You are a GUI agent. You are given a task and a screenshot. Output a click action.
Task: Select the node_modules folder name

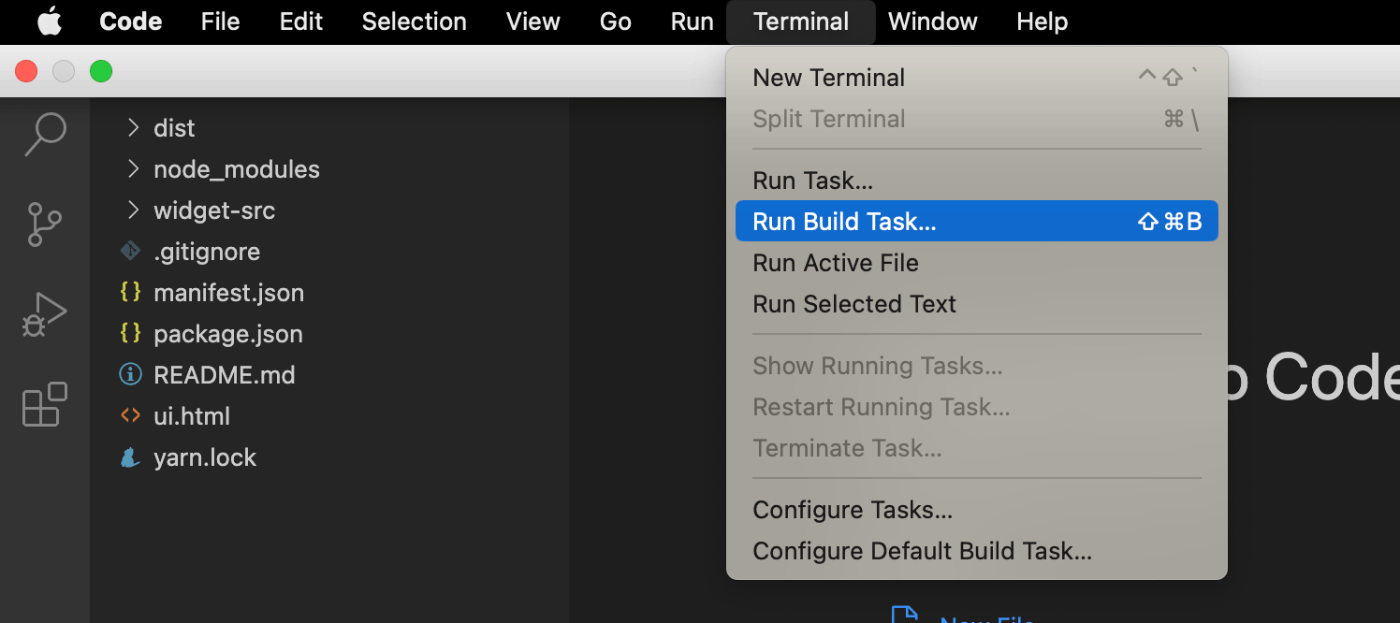click(237, 169)
